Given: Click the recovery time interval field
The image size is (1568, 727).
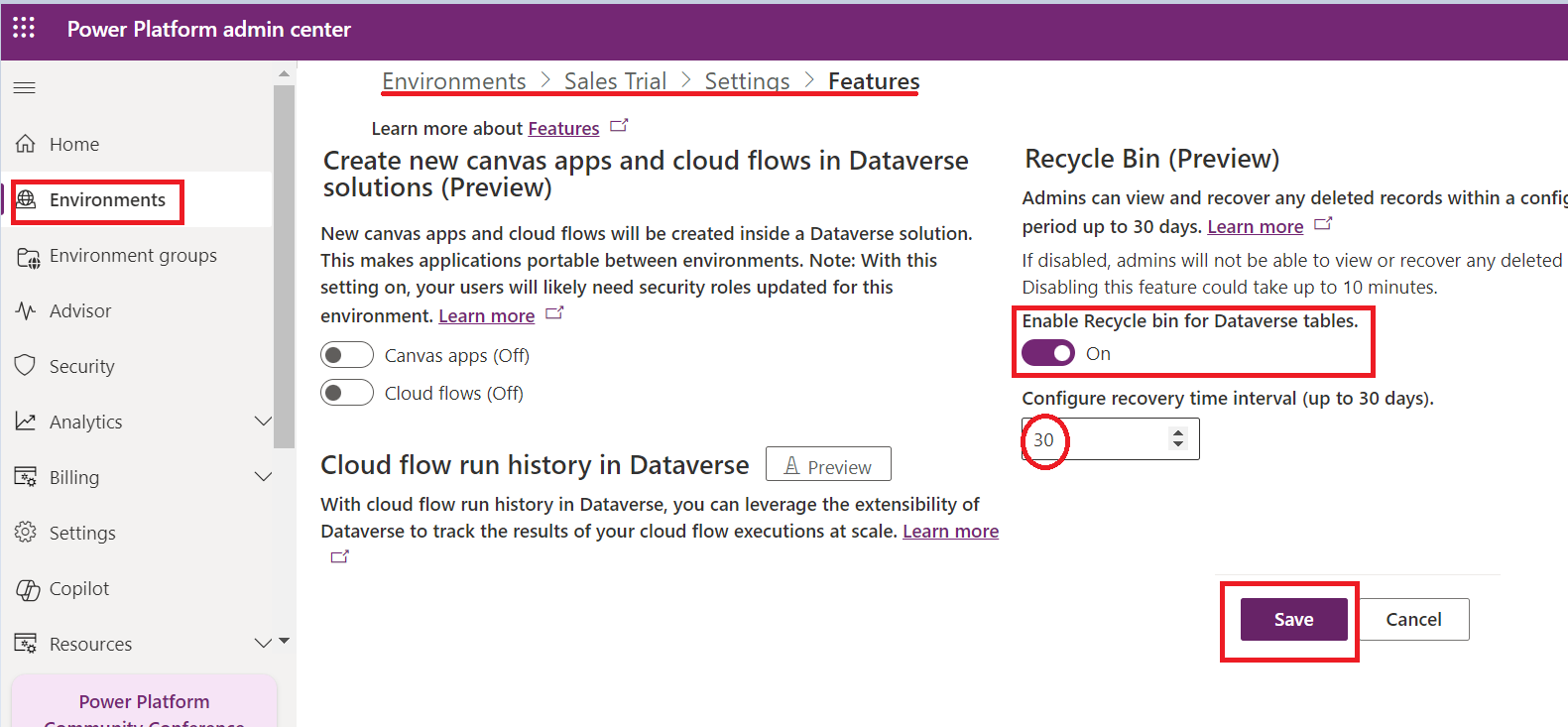Looking at the screenshot, I should pyautogui.click(x=1111, y=438).
